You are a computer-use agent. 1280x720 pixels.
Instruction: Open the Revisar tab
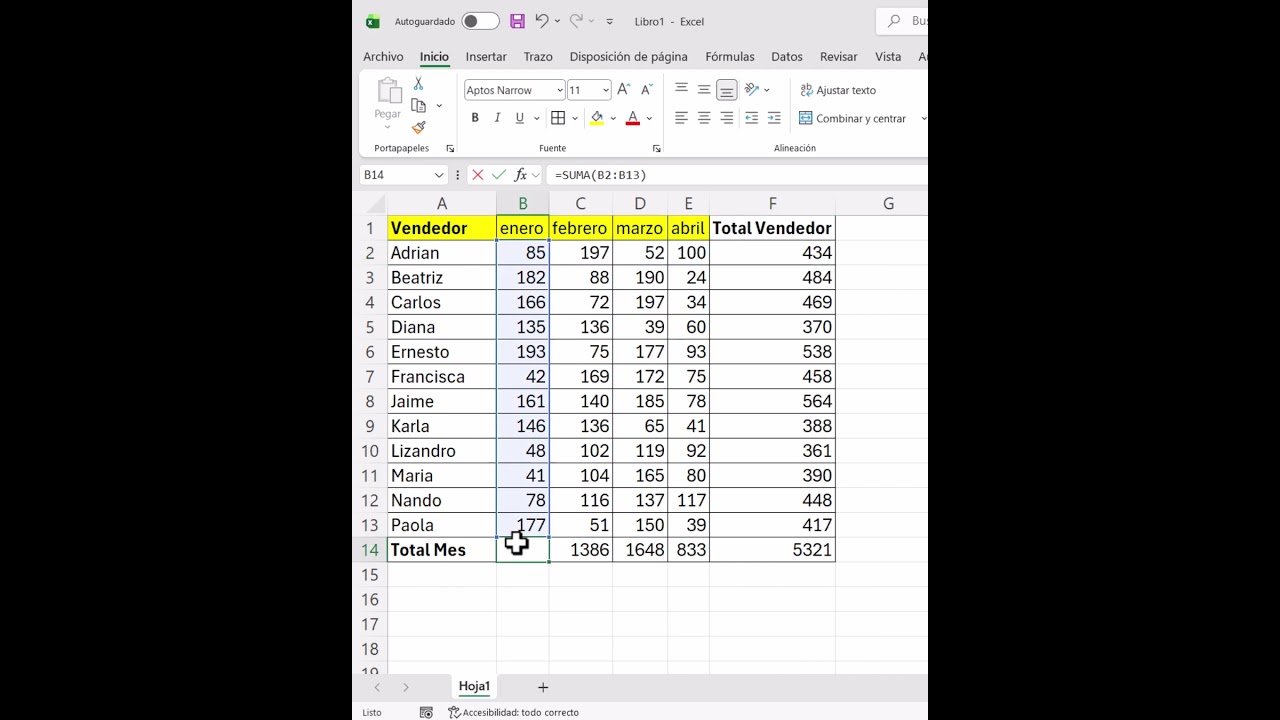point(839,57)
